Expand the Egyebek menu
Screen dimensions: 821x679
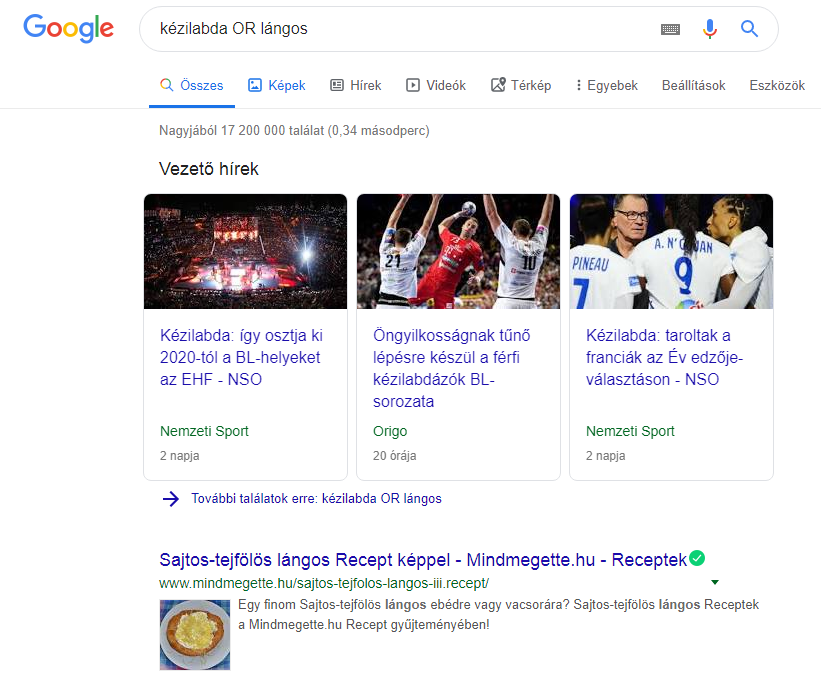[606, 85]
